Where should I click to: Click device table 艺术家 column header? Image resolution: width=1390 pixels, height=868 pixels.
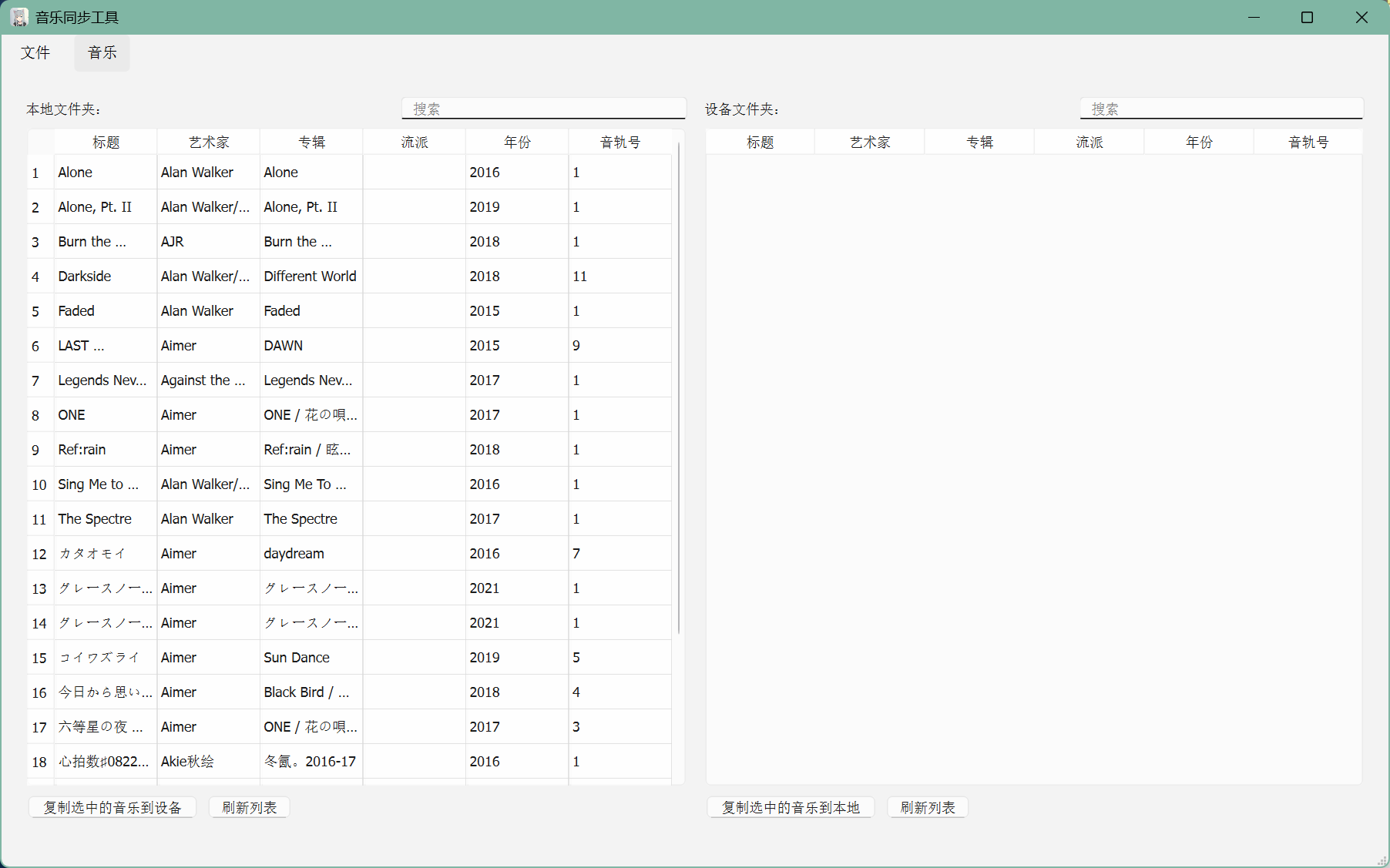tap(870, 142)
